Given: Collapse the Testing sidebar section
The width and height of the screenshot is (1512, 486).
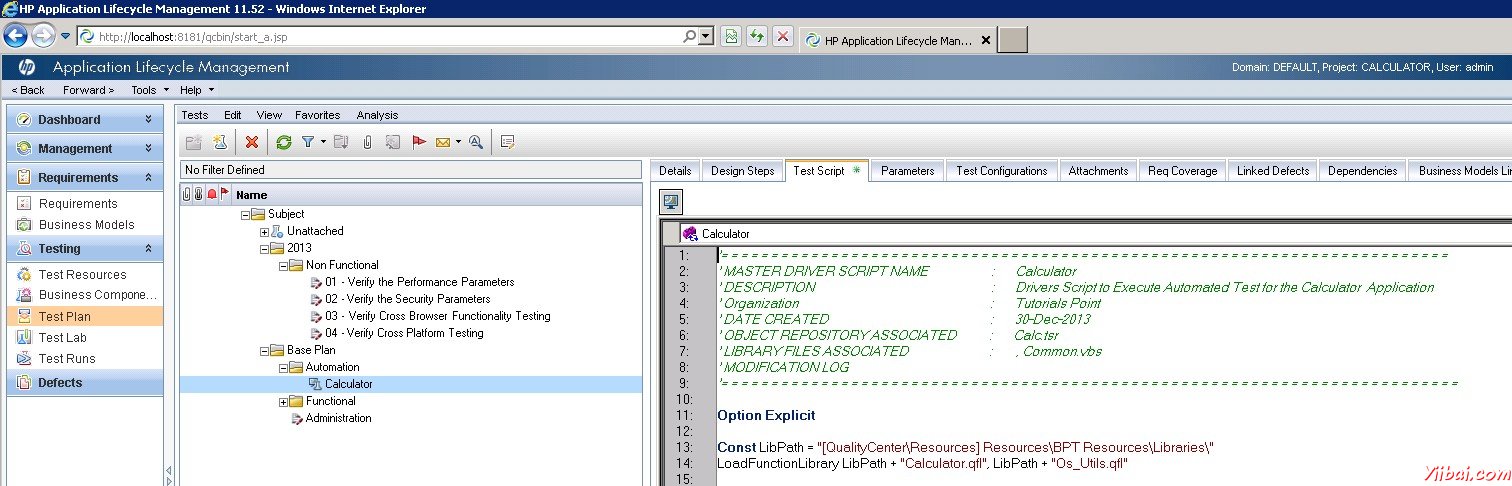Looking at the screenshot, I should [148, 248].
